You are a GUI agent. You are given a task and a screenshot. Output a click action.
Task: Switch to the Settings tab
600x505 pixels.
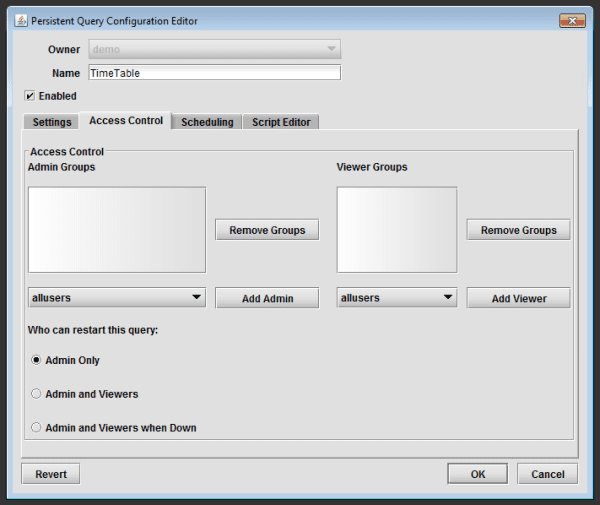point(52,122)
